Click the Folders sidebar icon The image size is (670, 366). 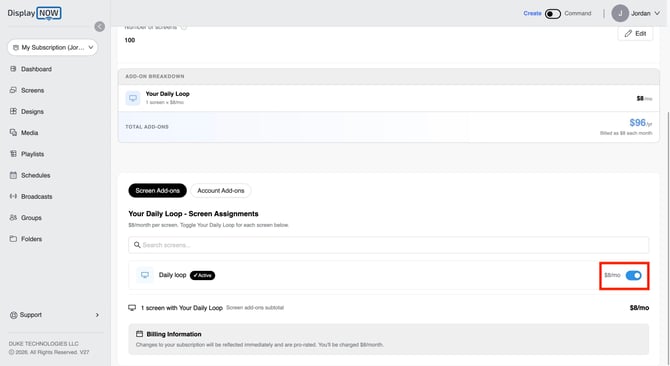pos(13,239)
